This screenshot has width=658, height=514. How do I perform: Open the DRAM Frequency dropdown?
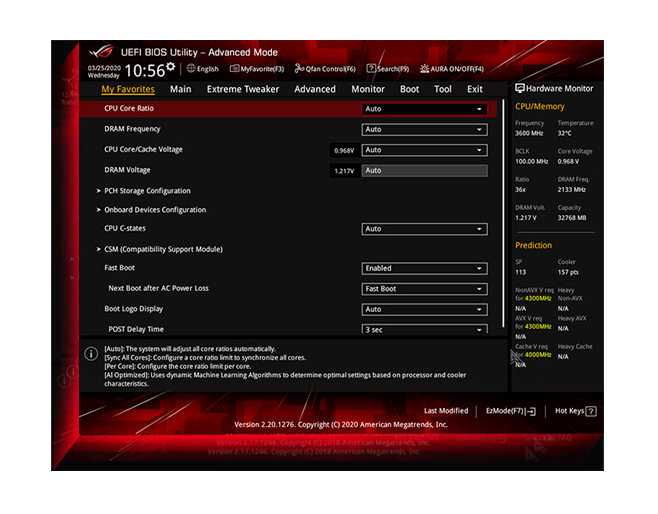point(424,130)
